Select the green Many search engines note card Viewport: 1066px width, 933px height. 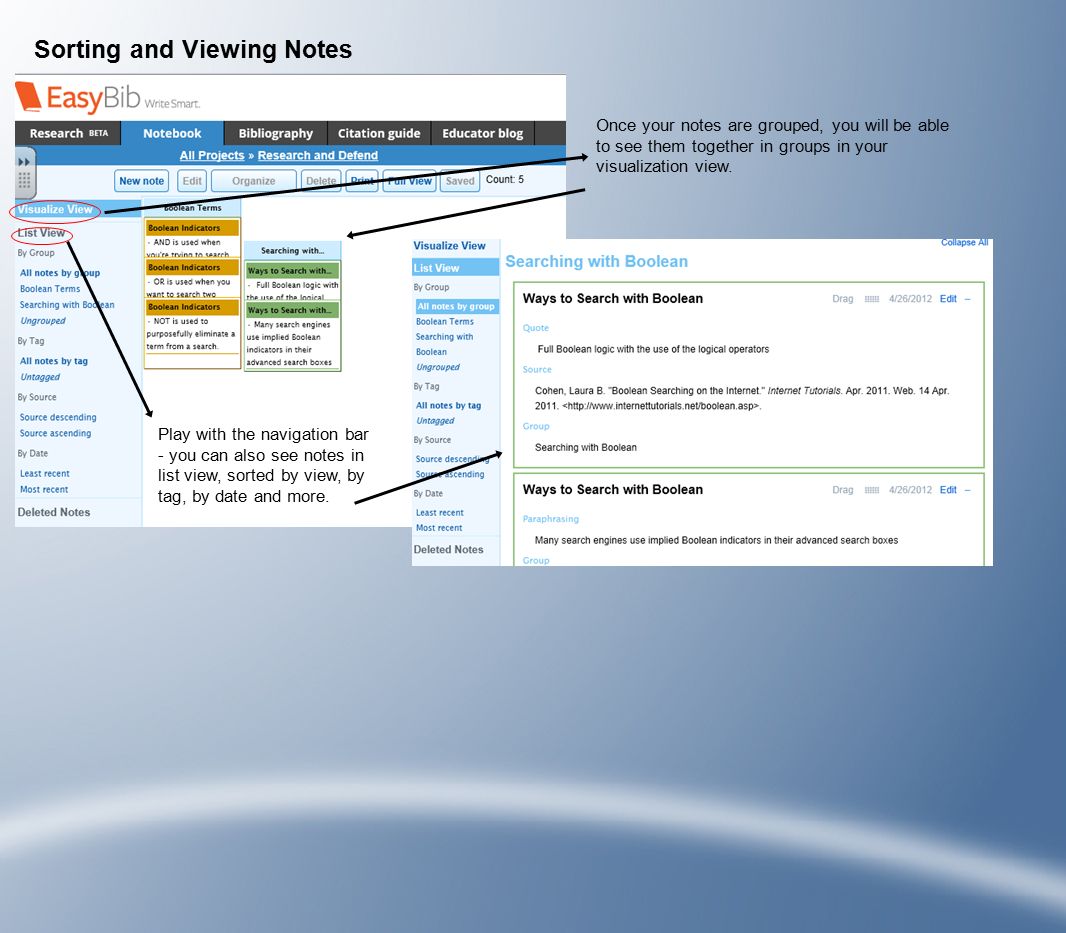click(292, 336)
